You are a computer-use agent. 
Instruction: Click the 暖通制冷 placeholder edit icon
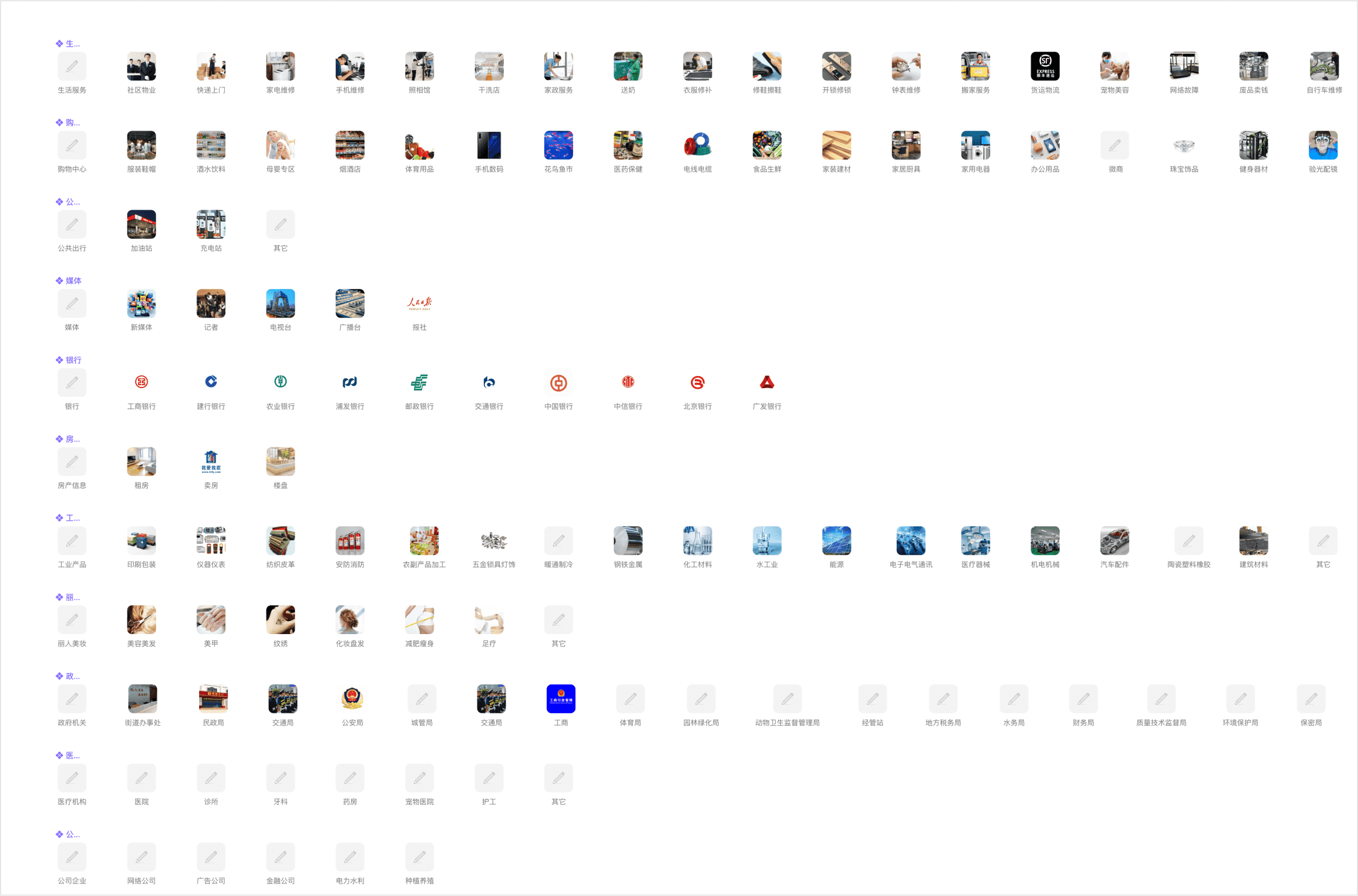click(x=558, y=541)
